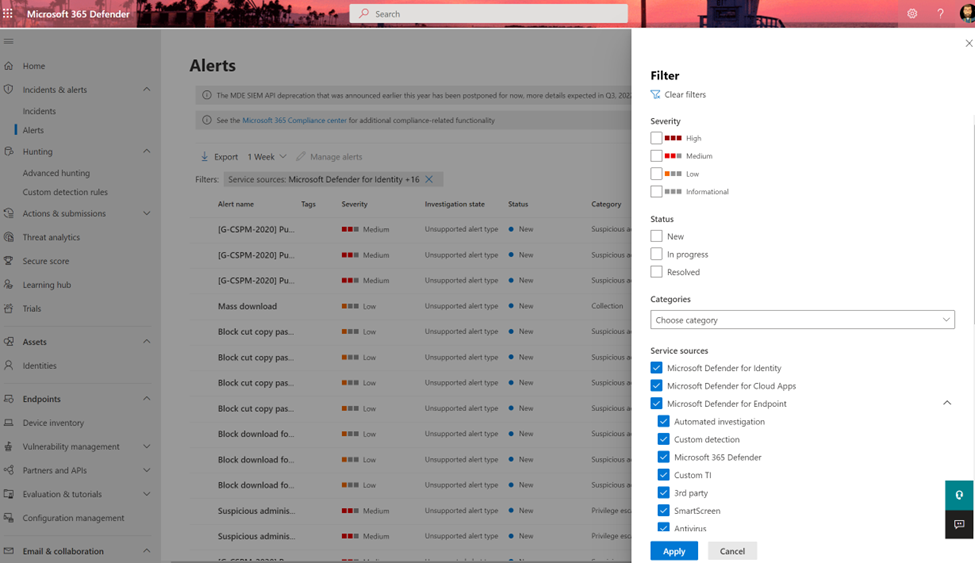Check the New status checkbox
975x563 pixels.
(x=656, y=236)
